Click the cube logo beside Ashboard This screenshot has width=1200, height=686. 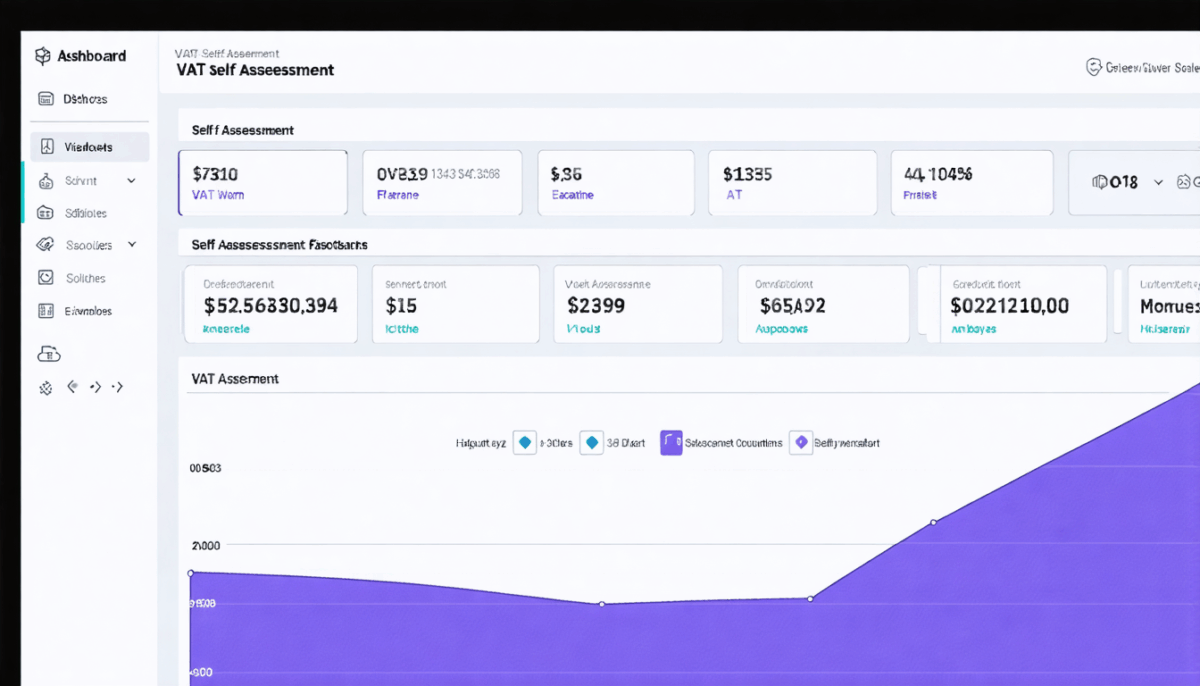tap(42, 56)
